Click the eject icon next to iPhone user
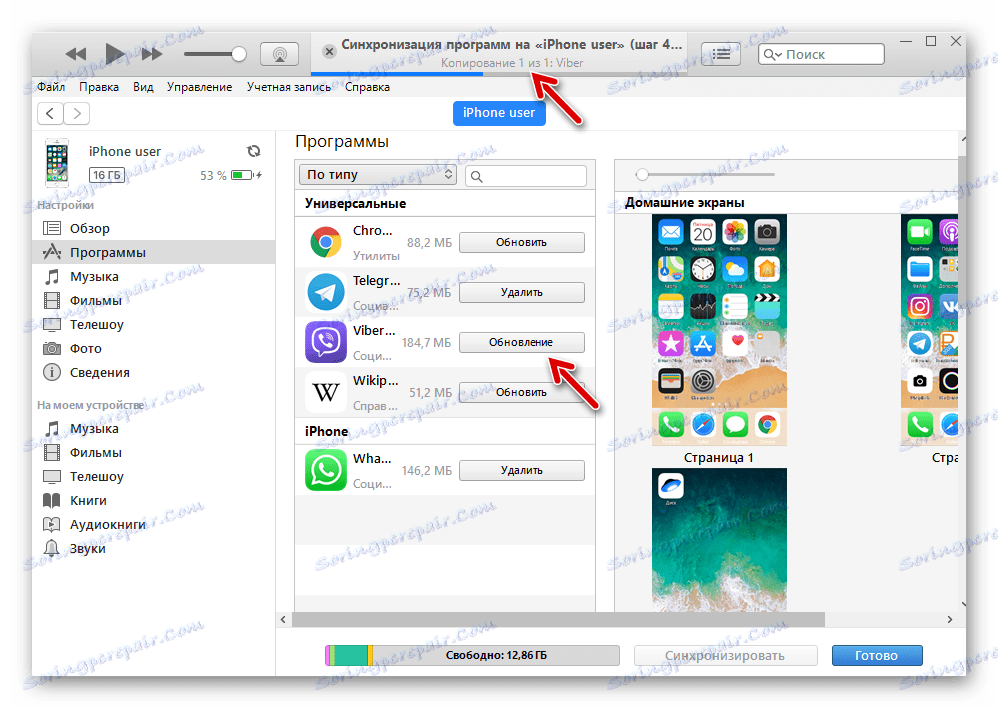Image resolution: width=998 pixels, height=708 pixels. tap(254, 150)
